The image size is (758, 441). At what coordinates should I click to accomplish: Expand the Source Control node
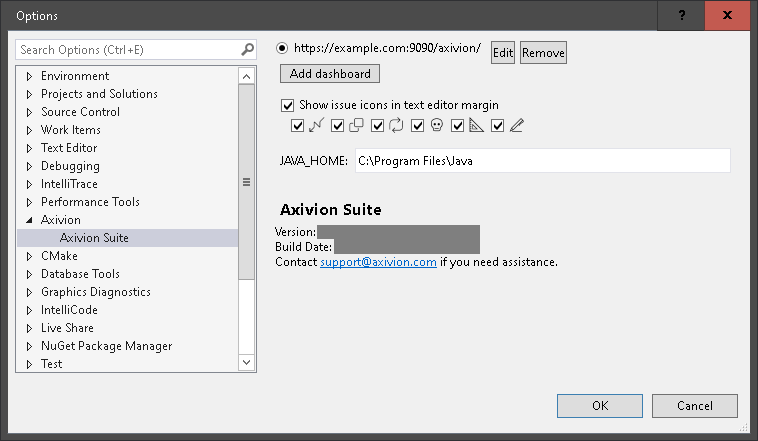[x=29, y=112]
